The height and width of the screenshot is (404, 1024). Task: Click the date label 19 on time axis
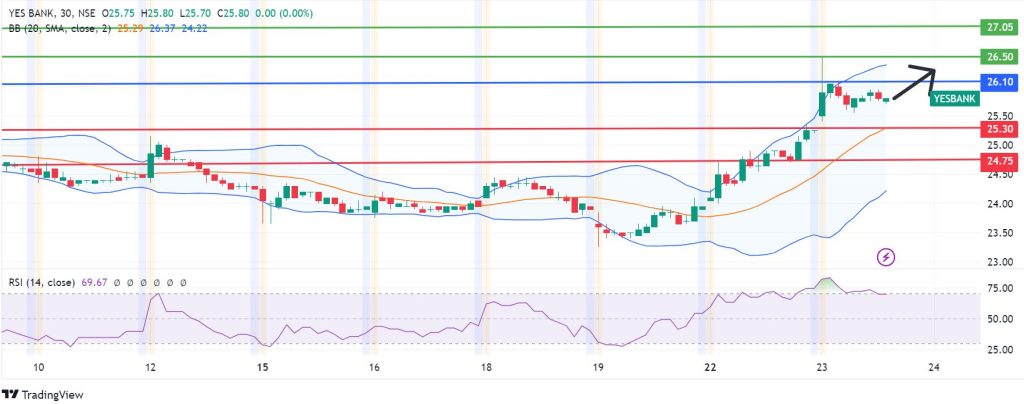coord(596,367)
